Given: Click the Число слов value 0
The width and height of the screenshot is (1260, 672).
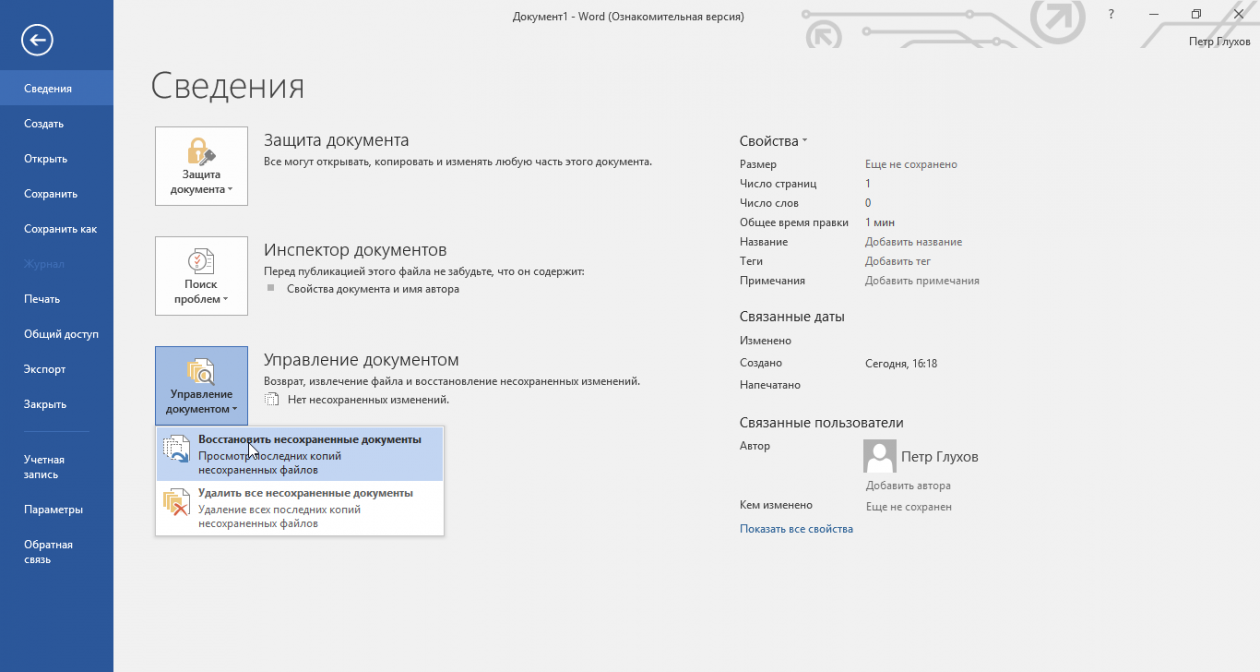Looking at the screenshot, I should point(868,203).
